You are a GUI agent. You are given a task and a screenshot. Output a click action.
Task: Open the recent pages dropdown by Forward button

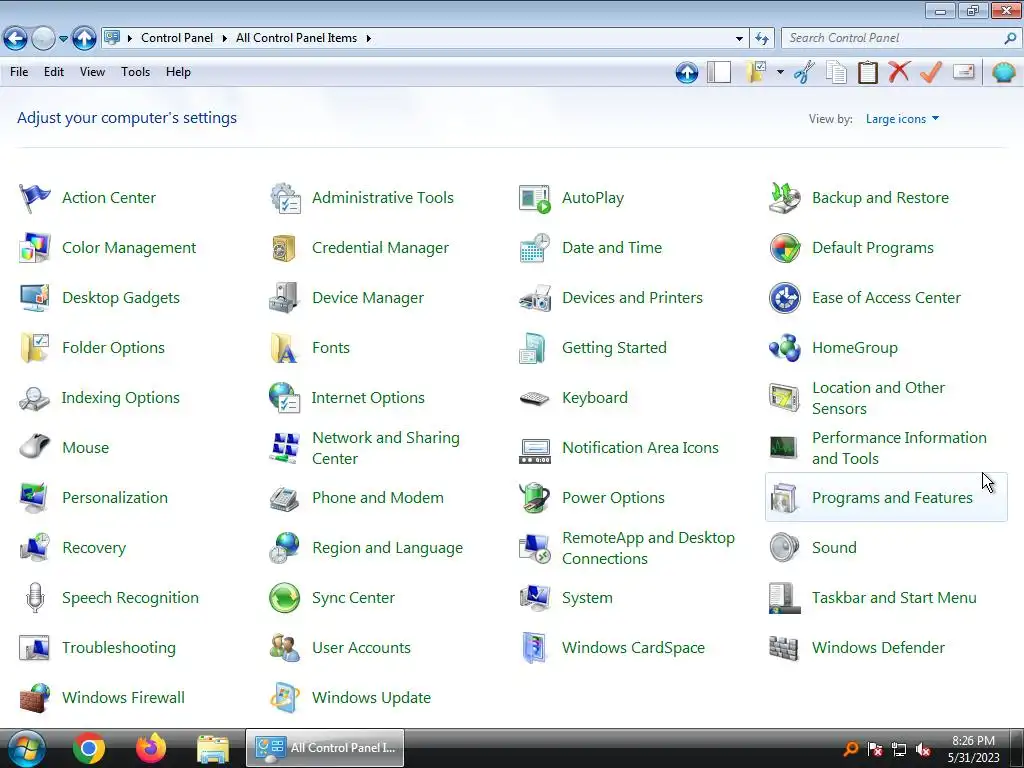[63, 39]
